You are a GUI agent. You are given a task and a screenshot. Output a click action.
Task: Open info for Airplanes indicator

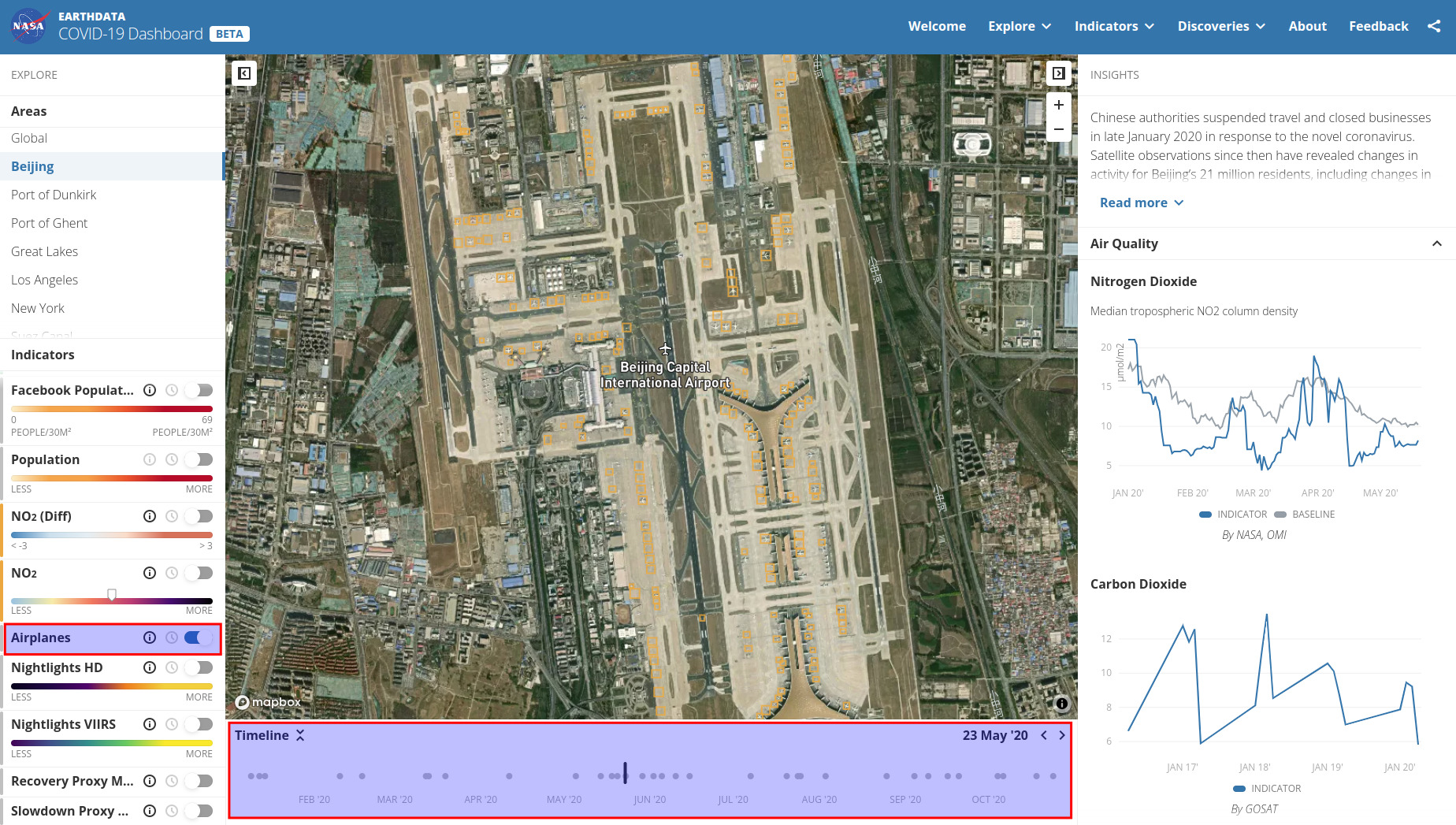[150, 637]
